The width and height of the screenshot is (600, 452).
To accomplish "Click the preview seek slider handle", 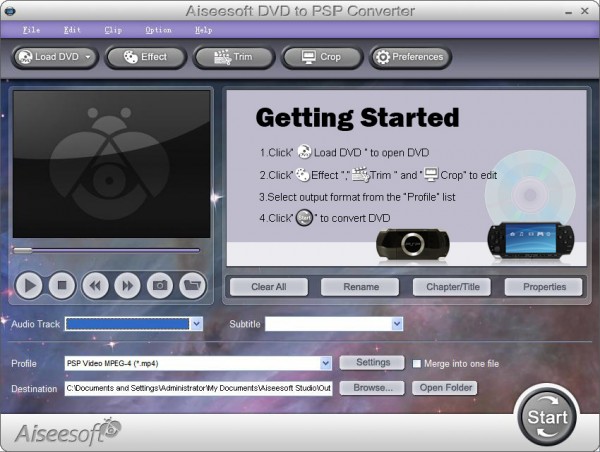I will click(23, 251).
